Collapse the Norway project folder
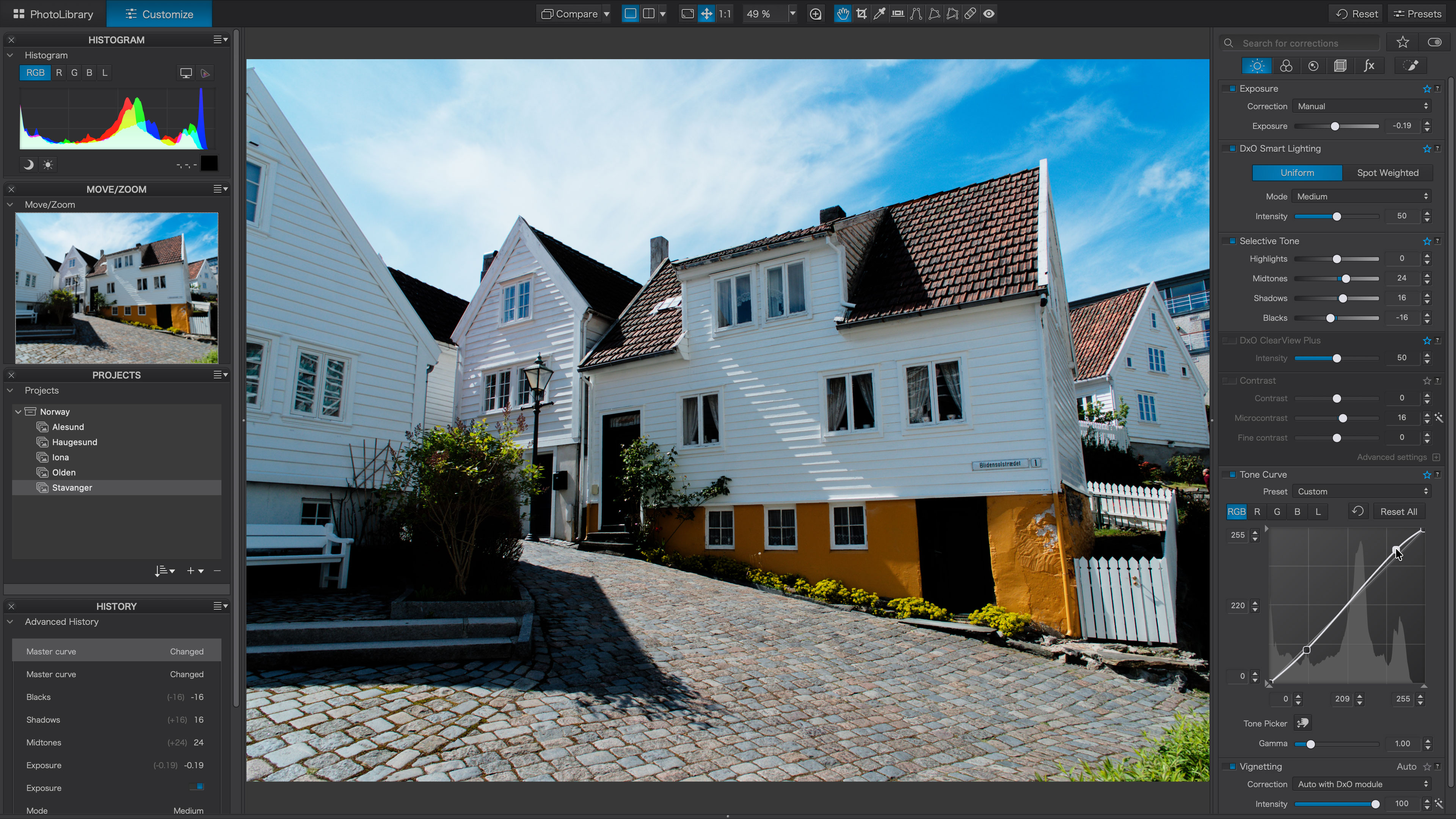Screen dimensions: 1456x819 [x=18, y=411]
